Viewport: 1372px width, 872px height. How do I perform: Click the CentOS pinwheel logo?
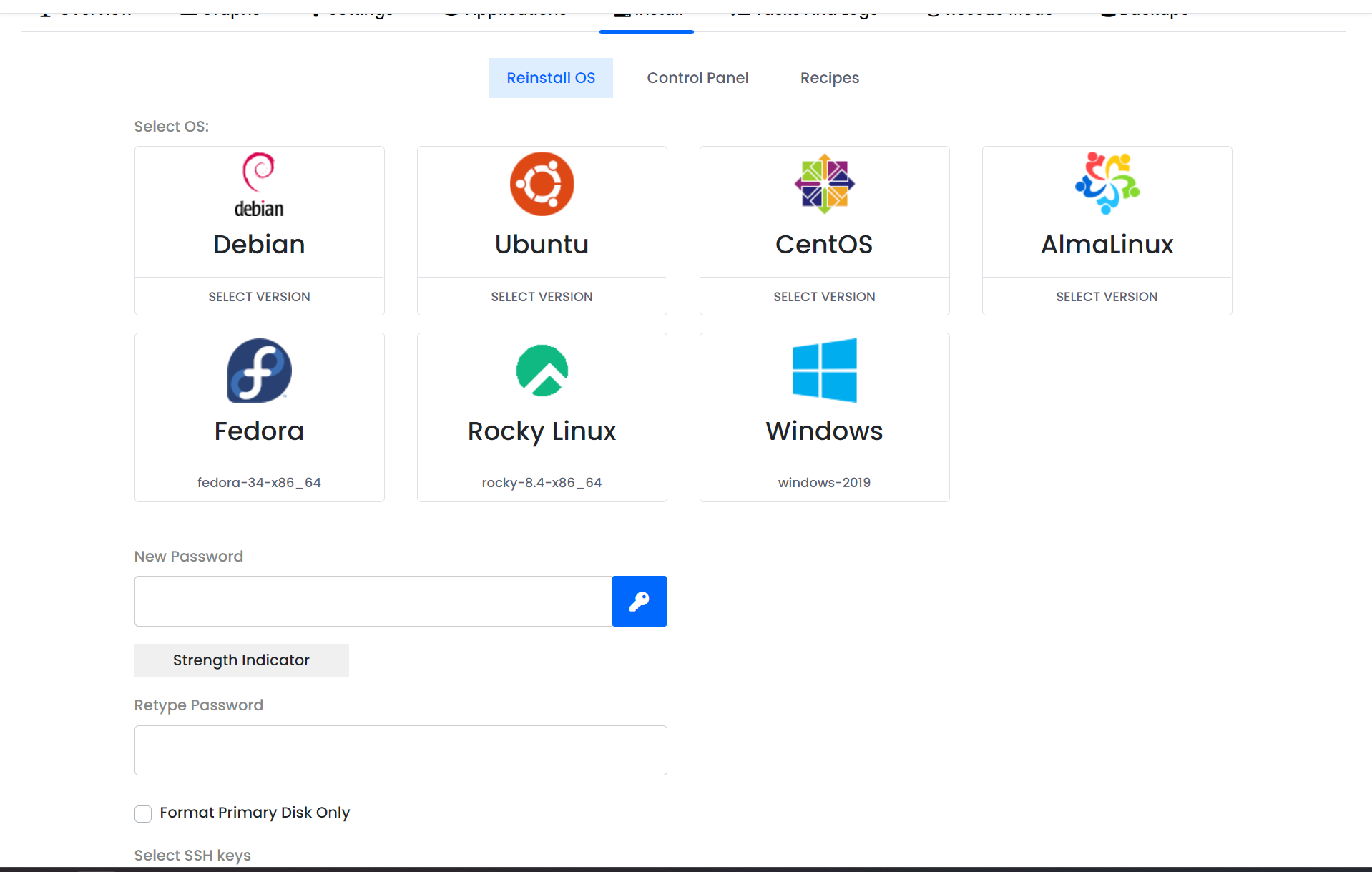pyautogui.click(x=824, y=184)
